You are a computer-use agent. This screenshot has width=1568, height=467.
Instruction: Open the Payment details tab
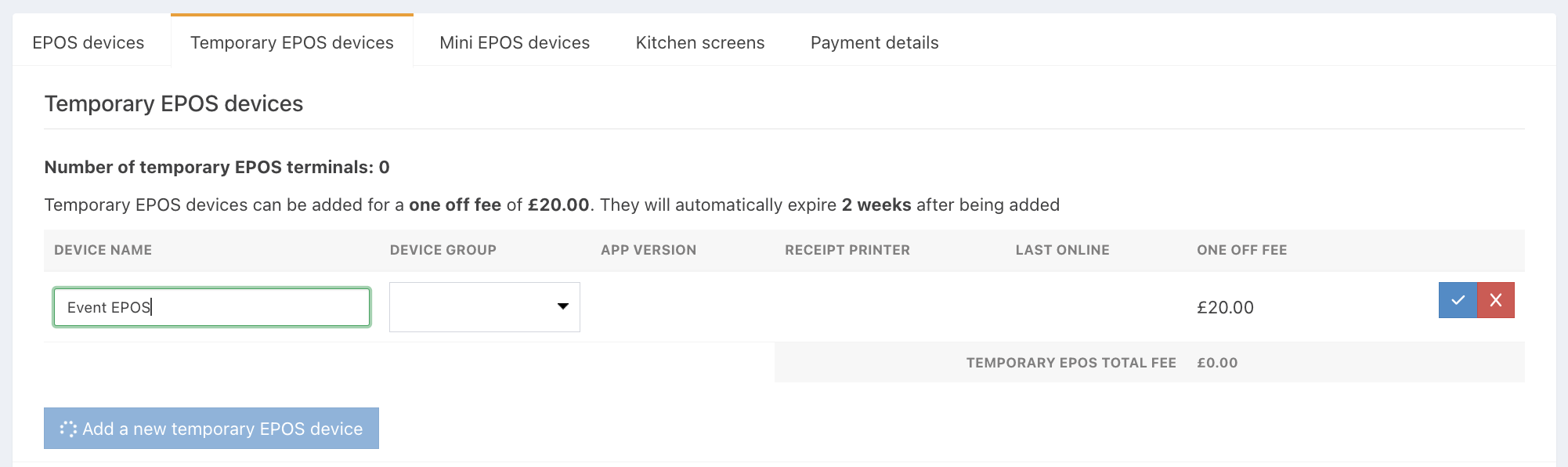[875, 42]
